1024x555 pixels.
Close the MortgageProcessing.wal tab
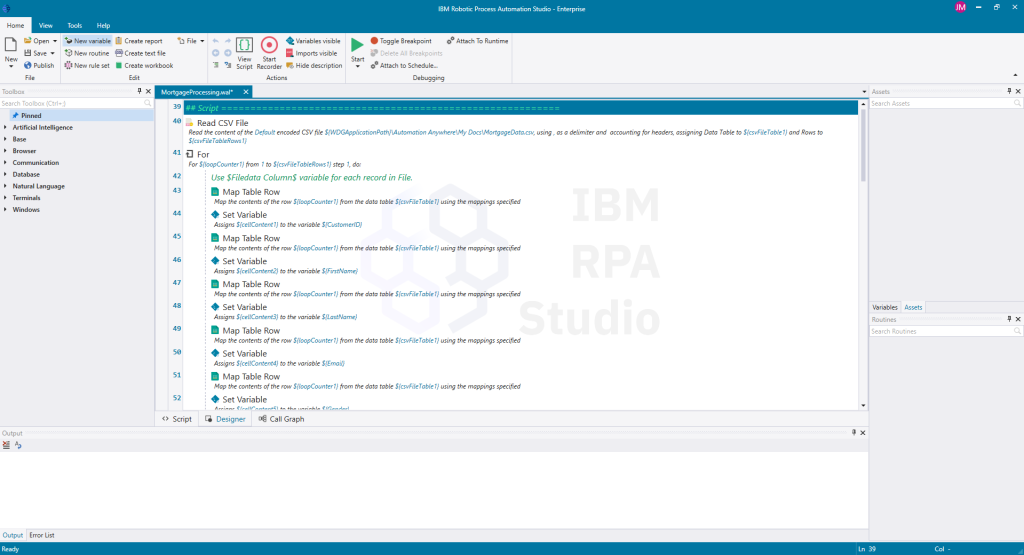246,92
